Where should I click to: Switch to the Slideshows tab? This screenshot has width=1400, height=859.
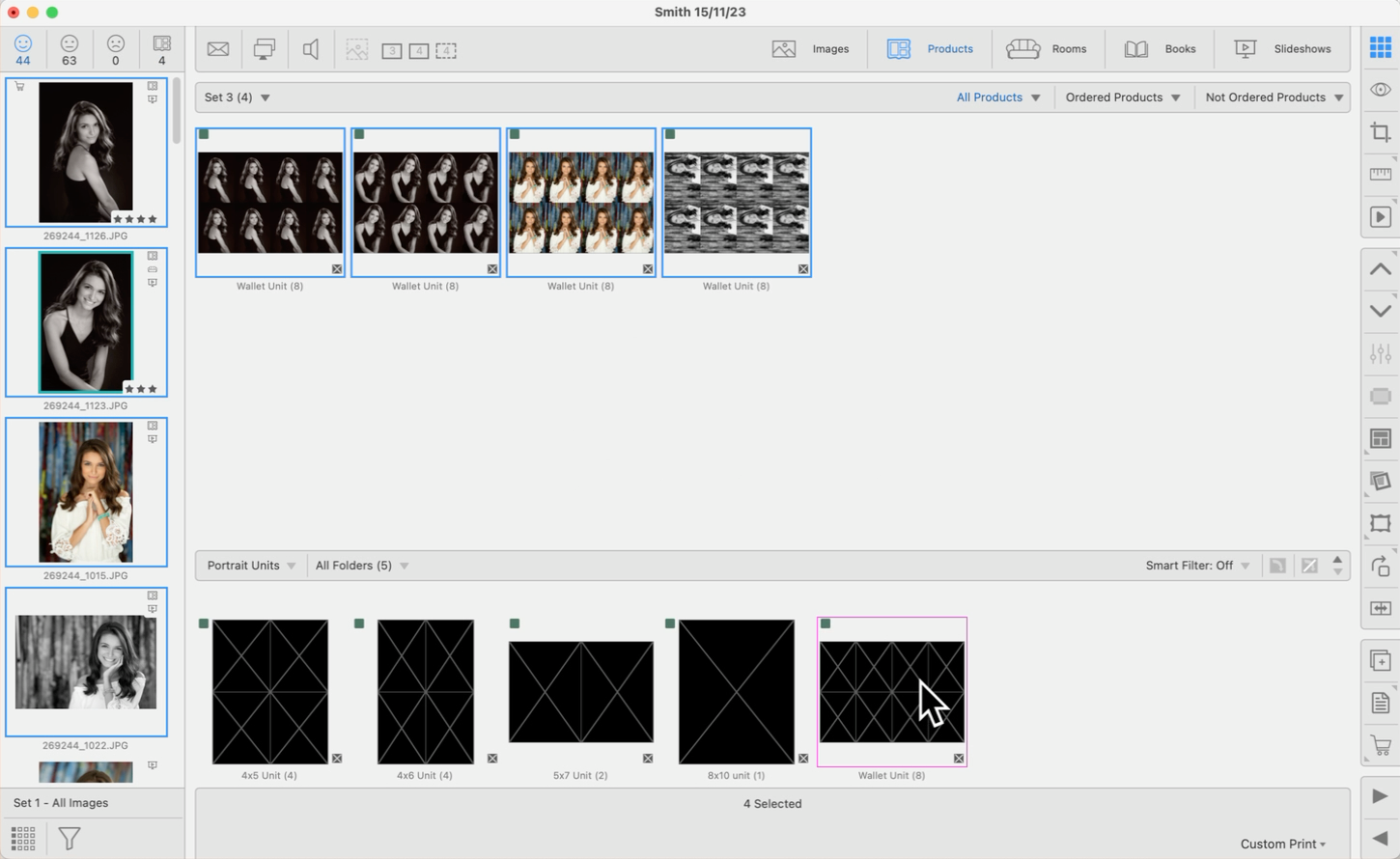(1282, 49)
